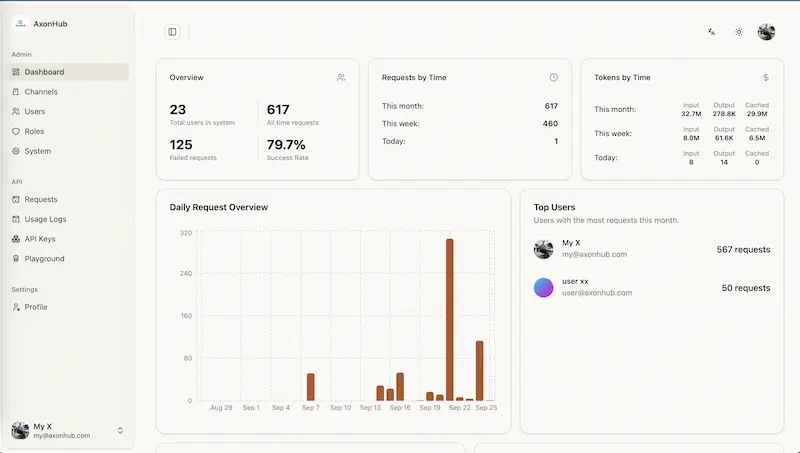Viewport: 800px width, 453px height.
Task: Click the Users sidebar icon
Action: click(x=16, y=111)
